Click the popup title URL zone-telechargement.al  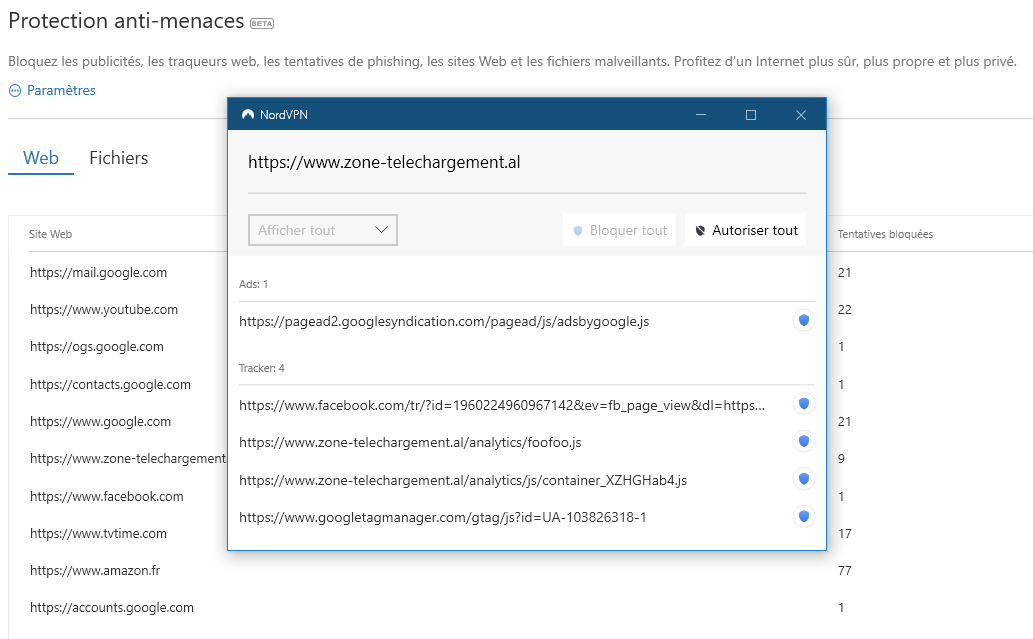click(x=384, y=162)
